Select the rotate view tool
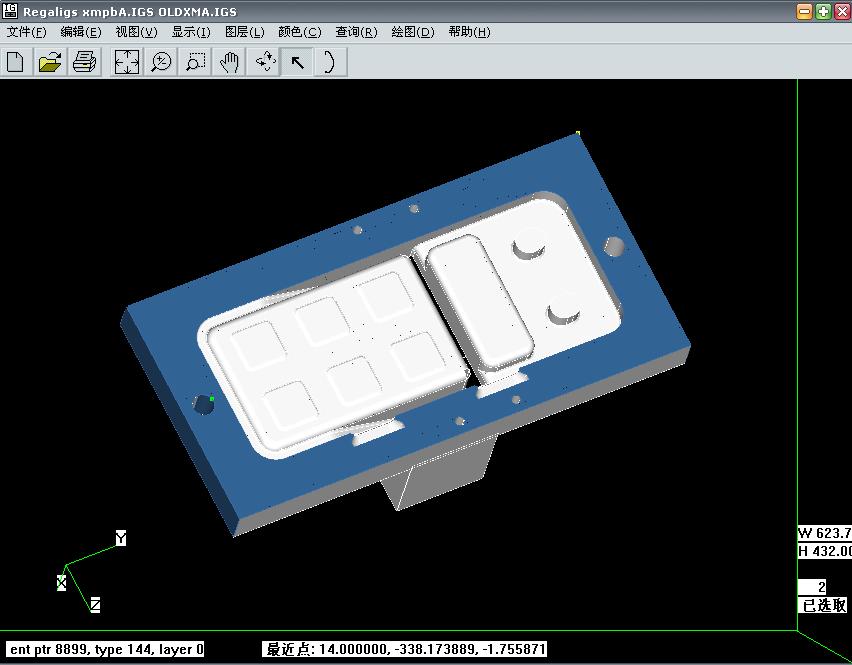The height and width of the screenshot is (665, 852). (x=264, y=61)
